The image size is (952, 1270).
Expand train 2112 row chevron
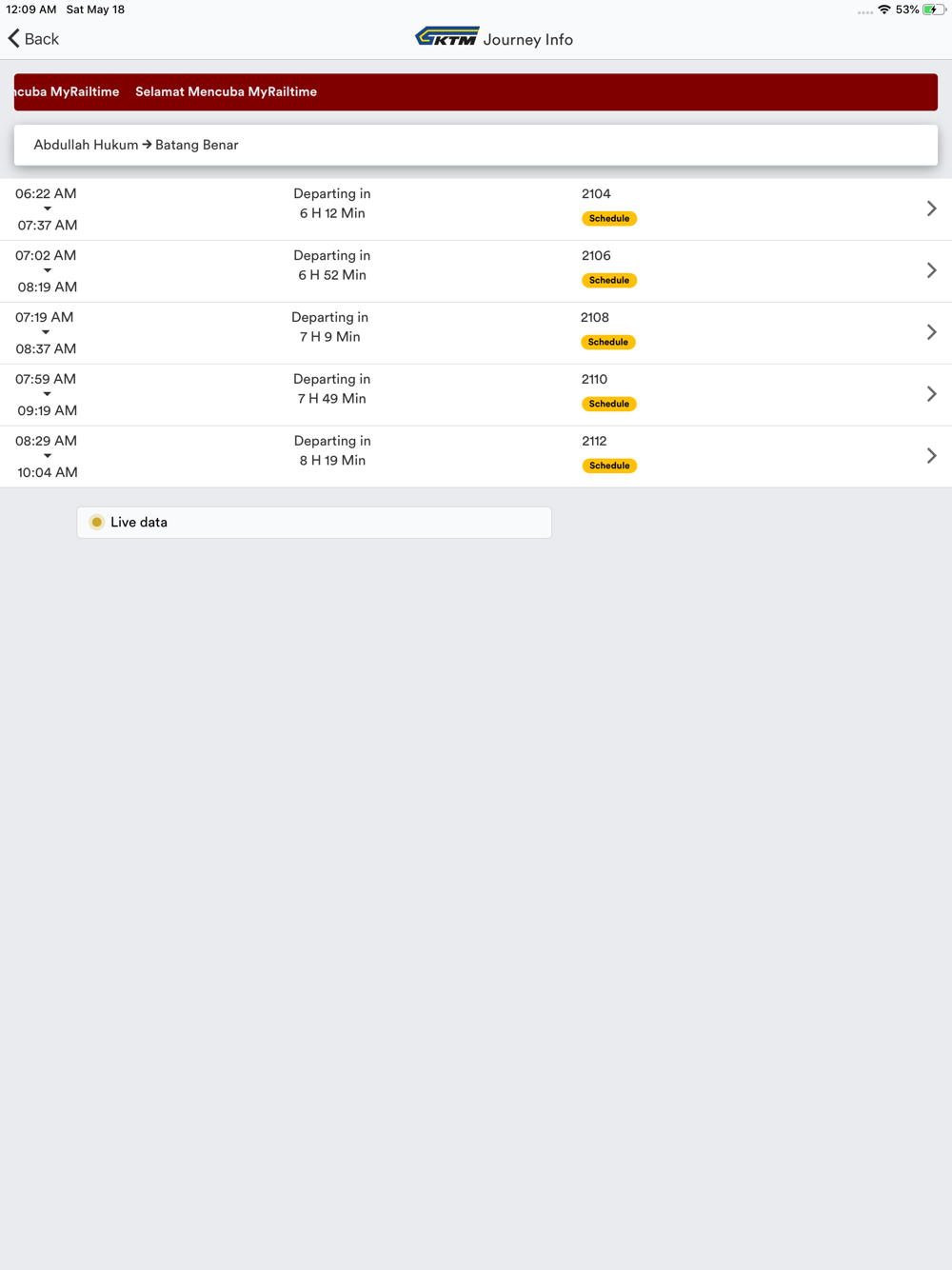click(931, 456)
